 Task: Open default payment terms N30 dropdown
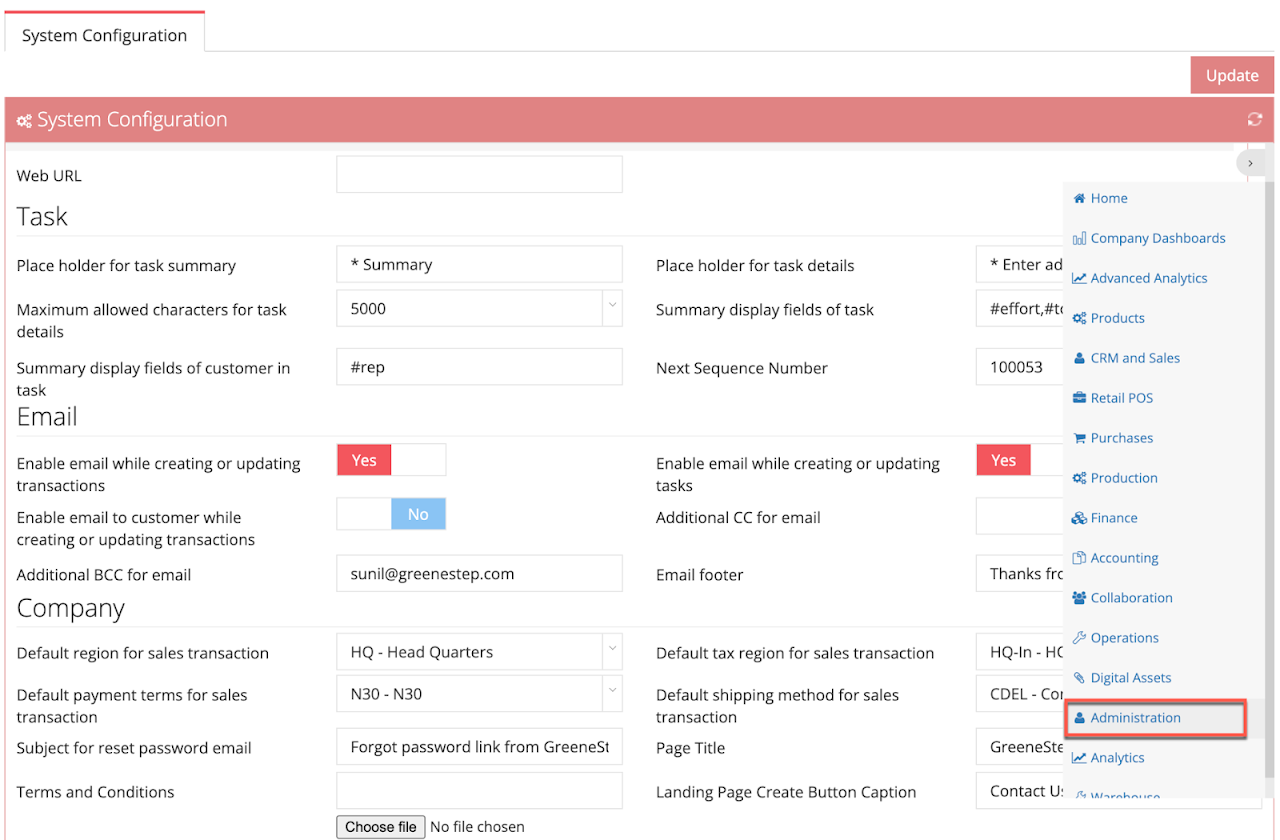[x=611, y=694]
